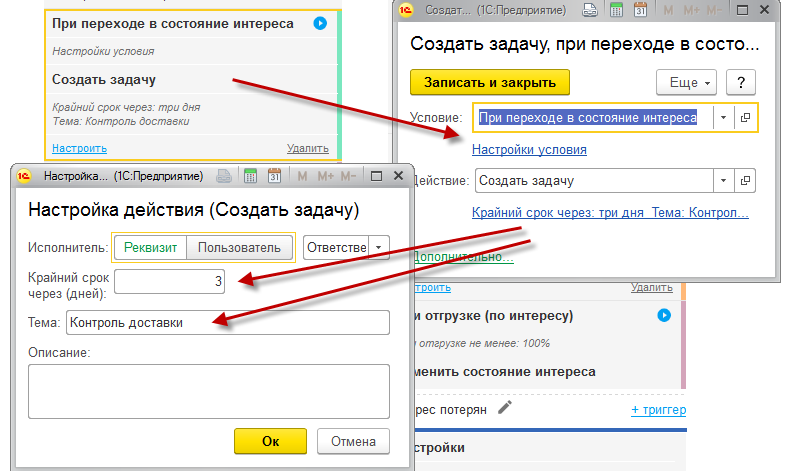Expand the Условие dropdown arrow

pyautogui.click(x=723, y=117)
